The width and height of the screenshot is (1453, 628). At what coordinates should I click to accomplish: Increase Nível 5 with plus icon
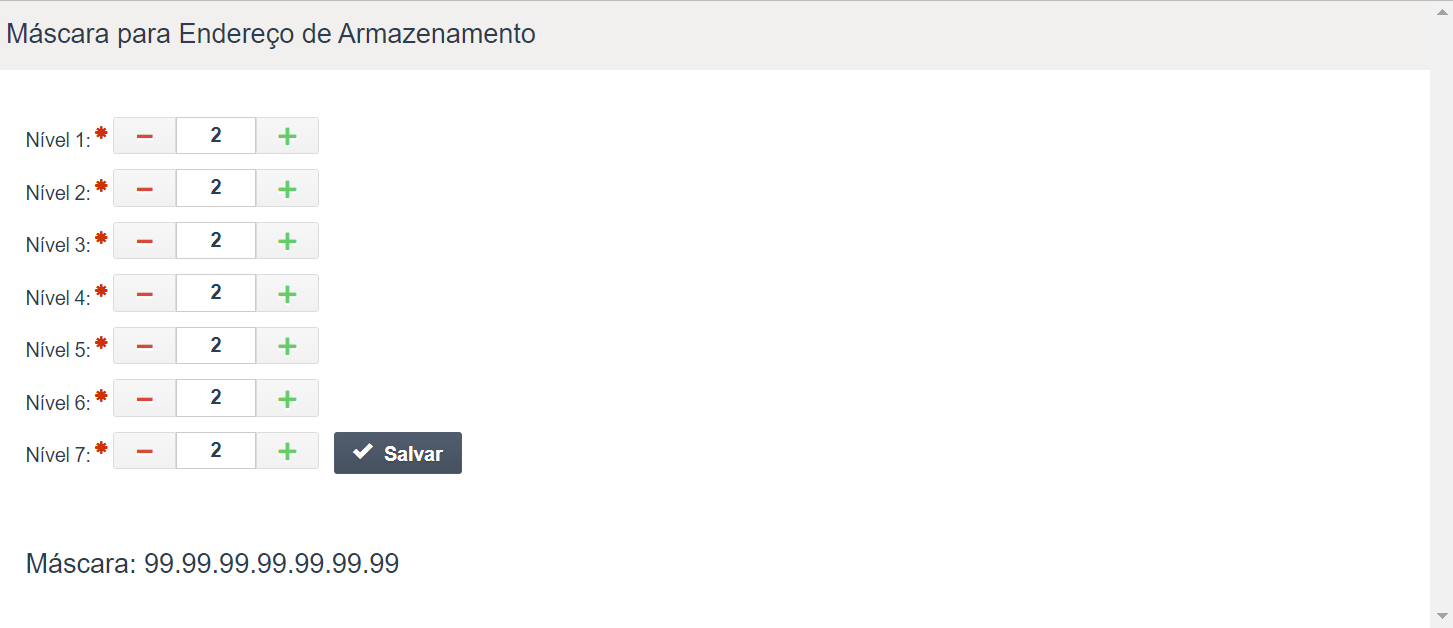point(287,346)
